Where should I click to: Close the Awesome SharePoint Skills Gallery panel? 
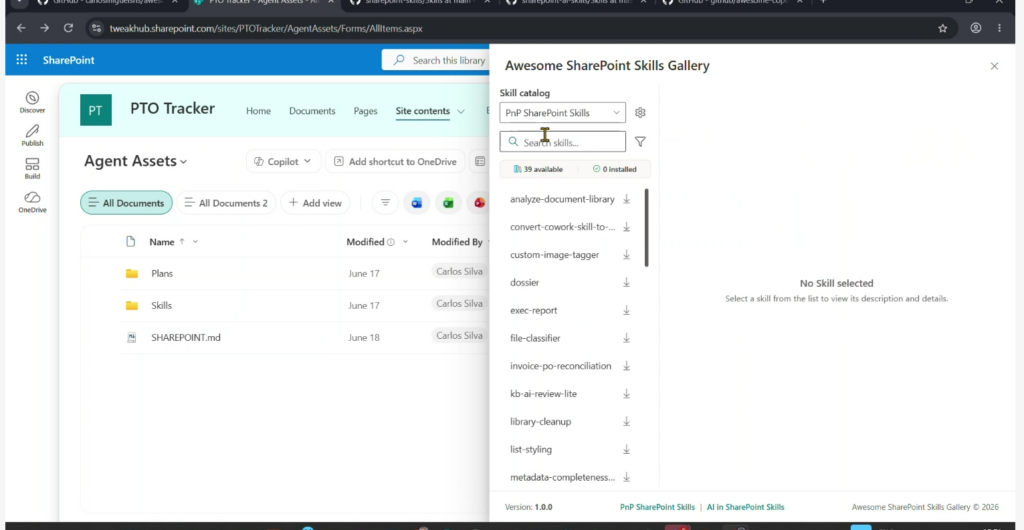(x=994, y=66)
